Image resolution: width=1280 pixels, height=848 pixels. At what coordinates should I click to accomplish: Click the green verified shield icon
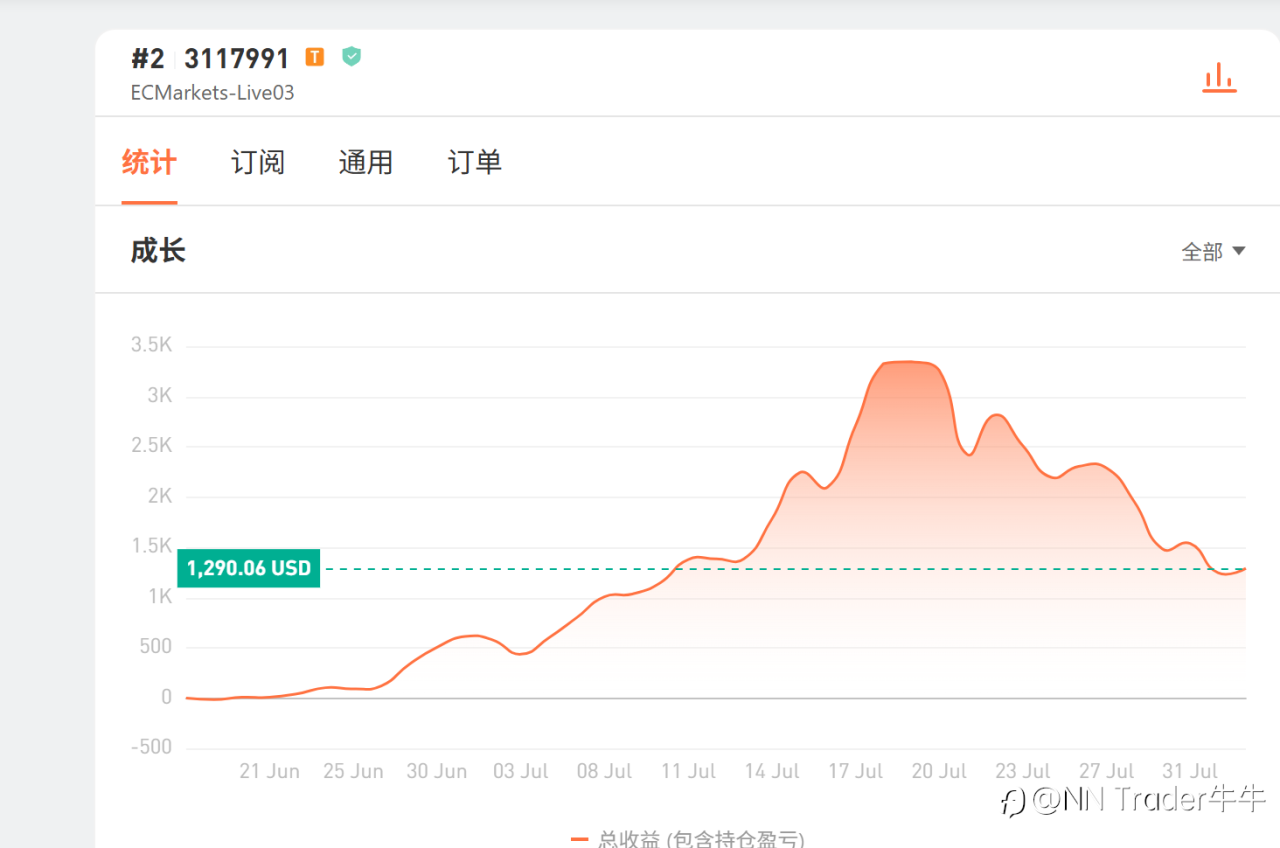tap(351, 57)
